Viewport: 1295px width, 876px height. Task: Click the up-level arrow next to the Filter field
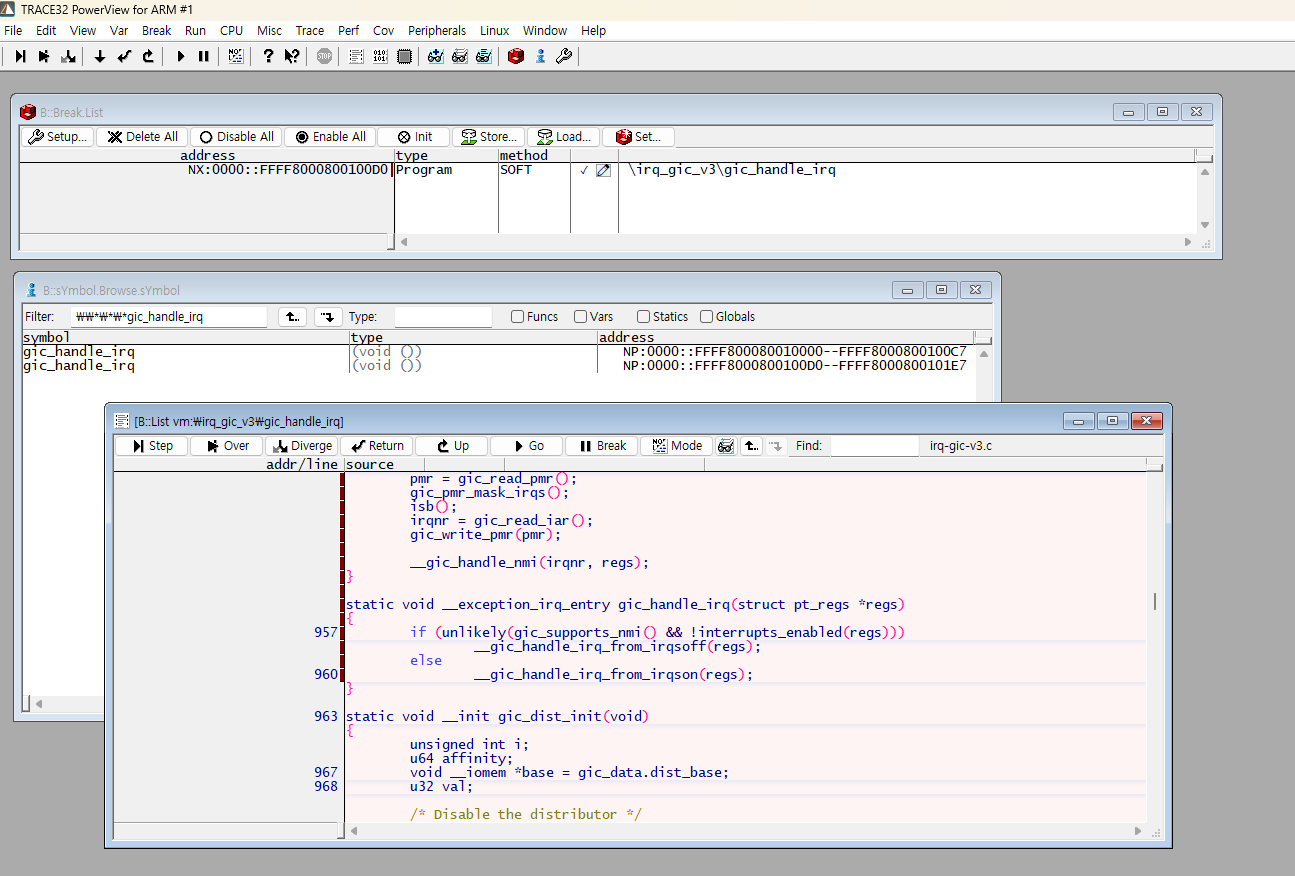click(291, 316)
